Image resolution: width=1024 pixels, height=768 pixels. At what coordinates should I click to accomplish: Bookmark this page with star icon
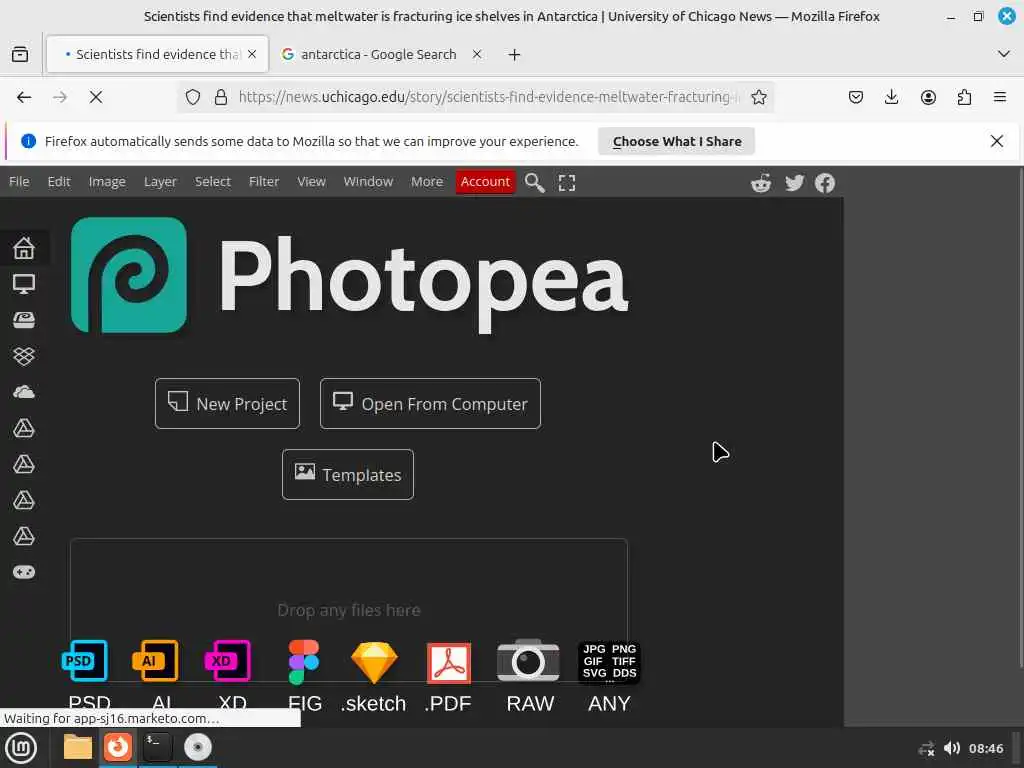click(x=758, y=97)
